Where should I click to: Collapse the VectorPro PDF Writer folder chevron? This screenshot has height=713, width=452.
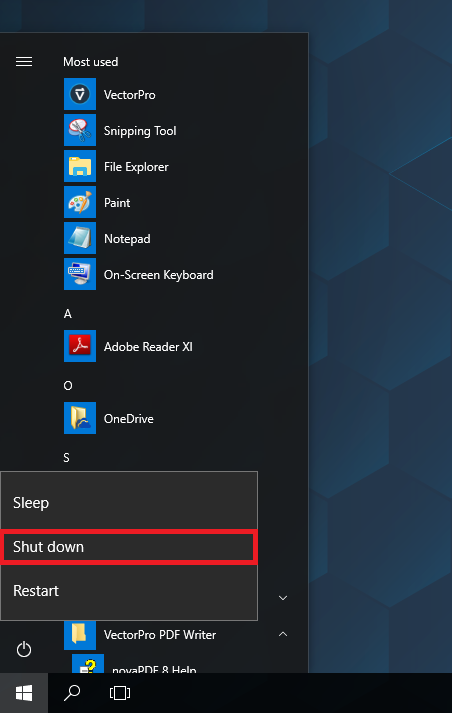pos(283,634)
